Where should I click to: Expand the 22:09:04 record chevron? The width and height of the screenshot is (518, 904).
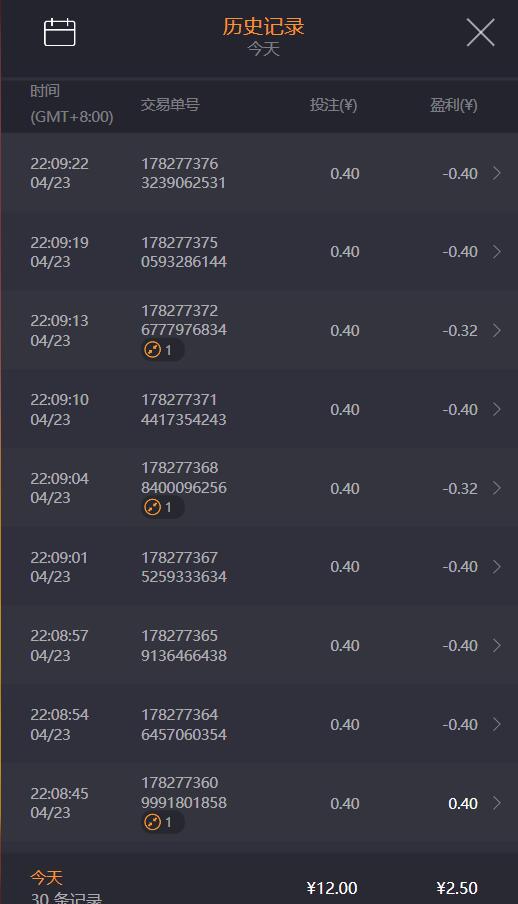point(497,488)
